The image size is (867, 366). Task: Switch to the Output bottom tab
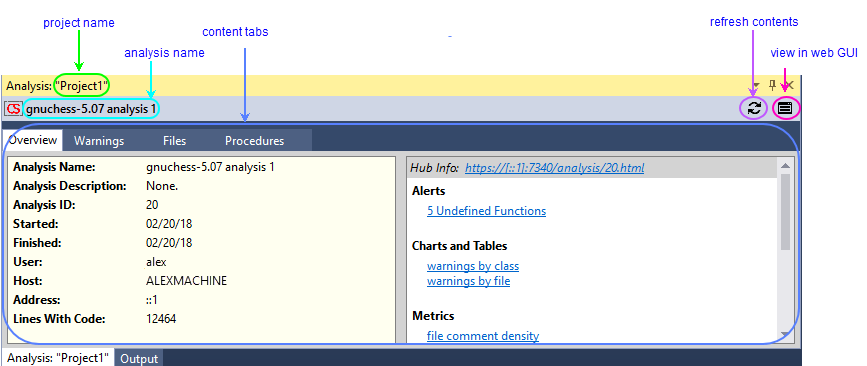139,359
